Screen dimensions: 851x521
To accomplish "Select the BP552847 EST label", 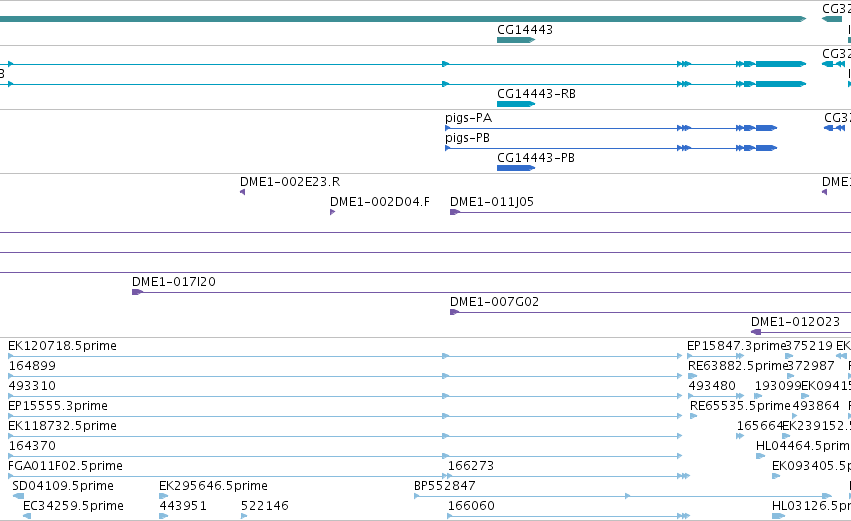I will [x=444, y=486].
